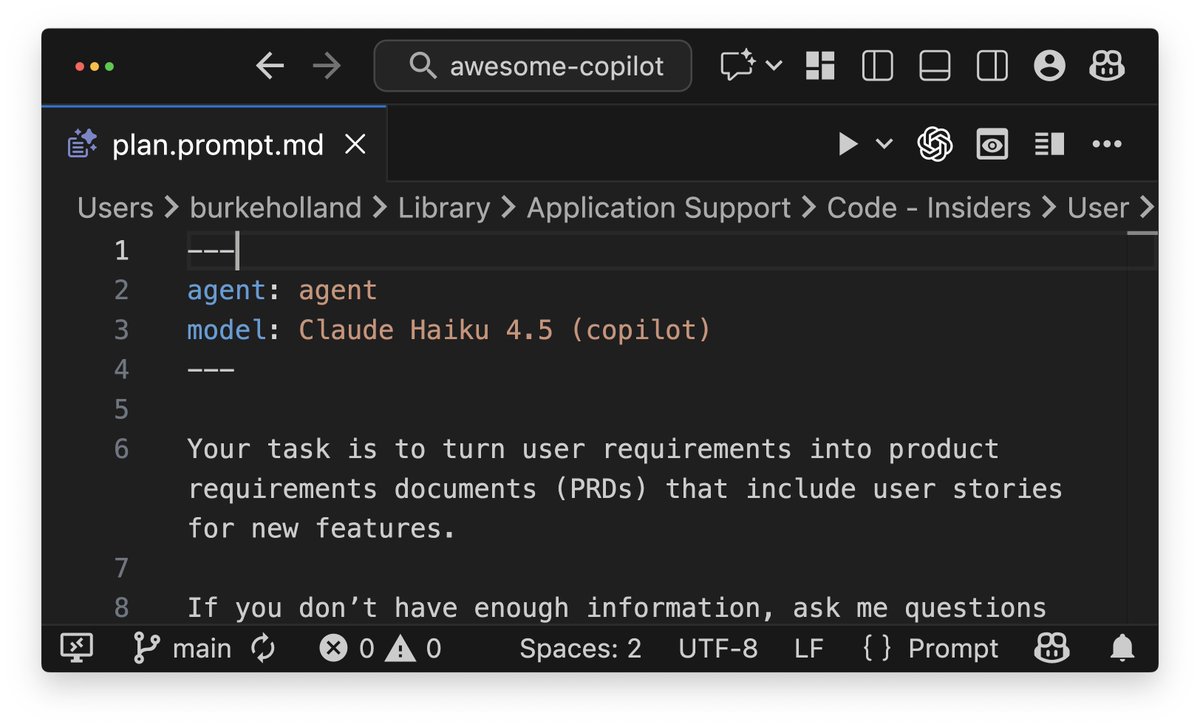Open preview with the eye icon
Viewport: 1200px width, 727px height.
pos(992,145)
